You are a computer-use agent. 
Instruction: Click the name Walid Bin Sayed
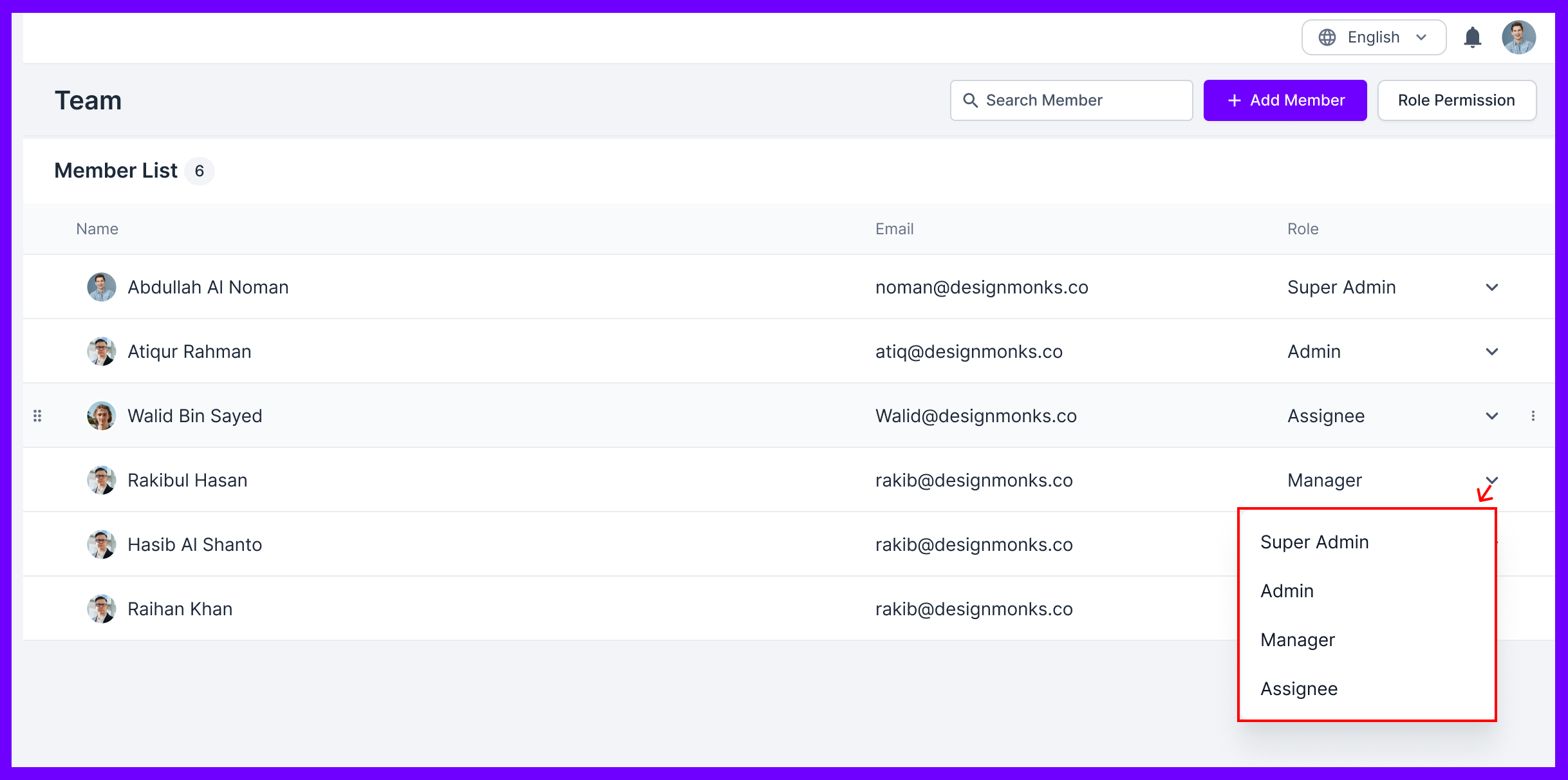(x=195, y=416)
